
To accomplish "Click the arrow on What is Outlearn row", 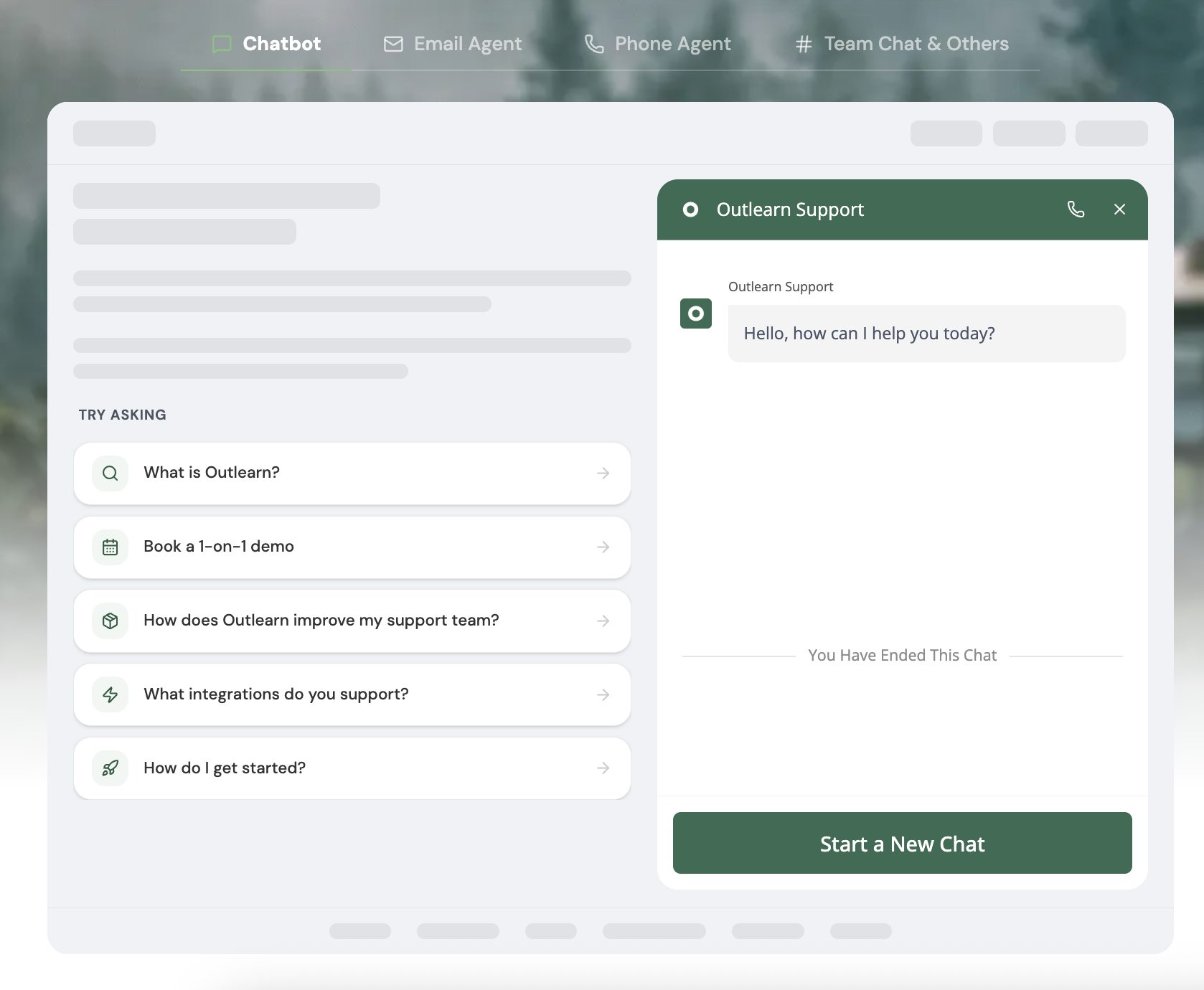I will (x=603, y=473).
